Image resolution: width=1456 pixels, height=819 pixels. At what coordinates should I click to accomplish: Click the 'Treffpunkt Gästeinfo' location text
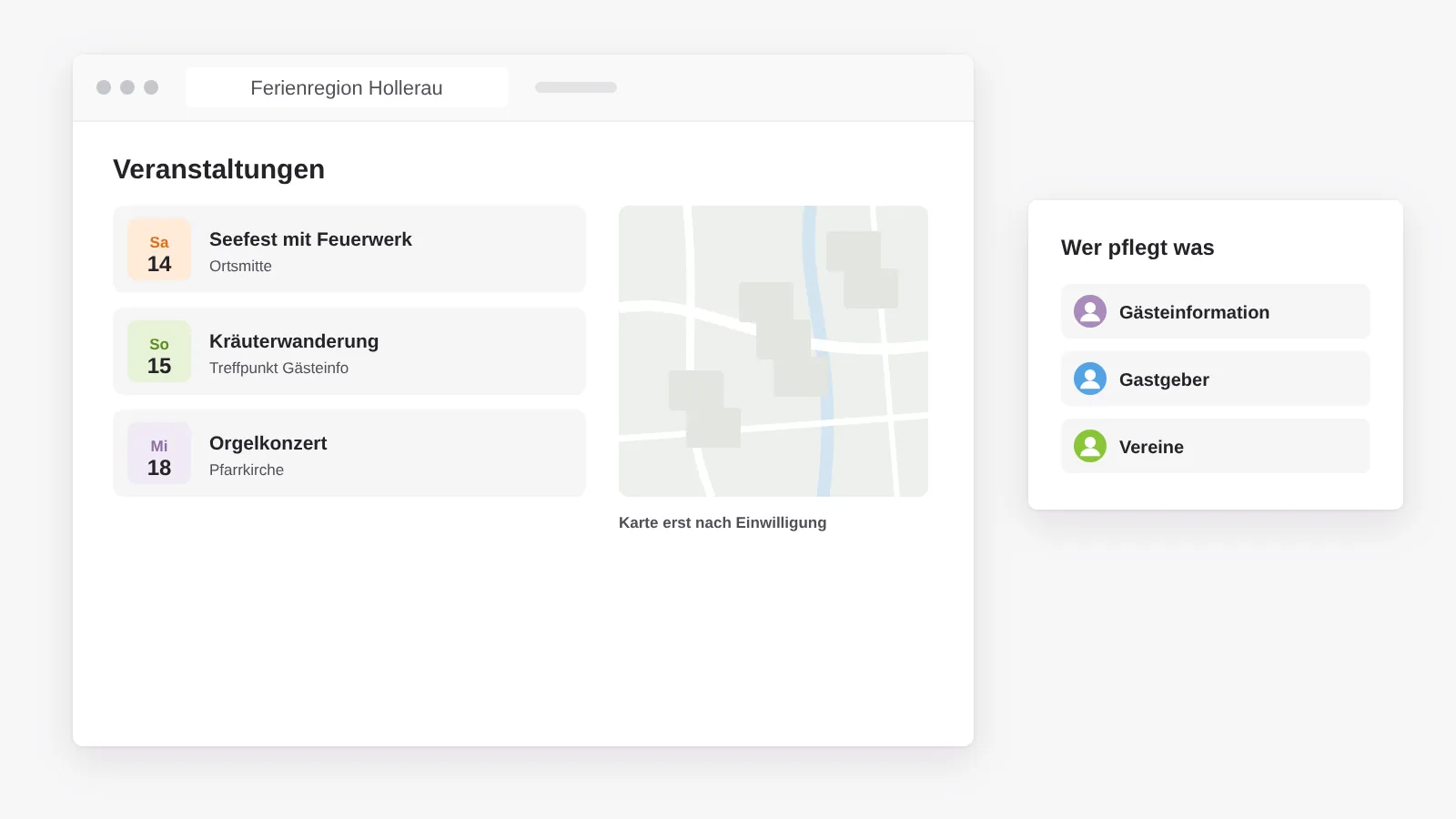(278, 368)
